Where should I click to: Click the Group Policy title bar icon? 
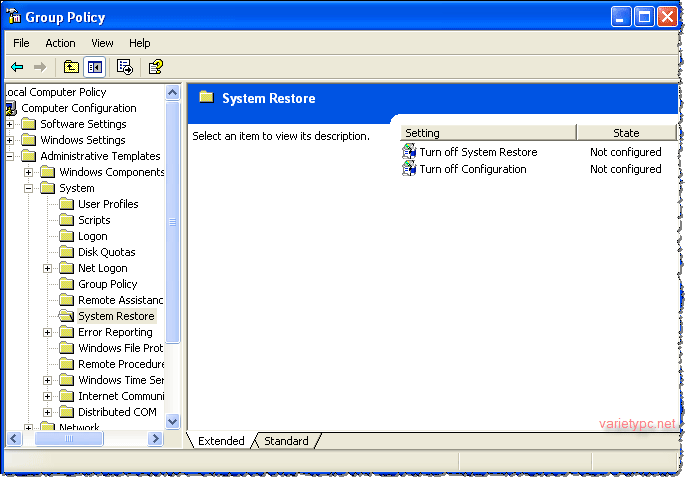(13, 16)
